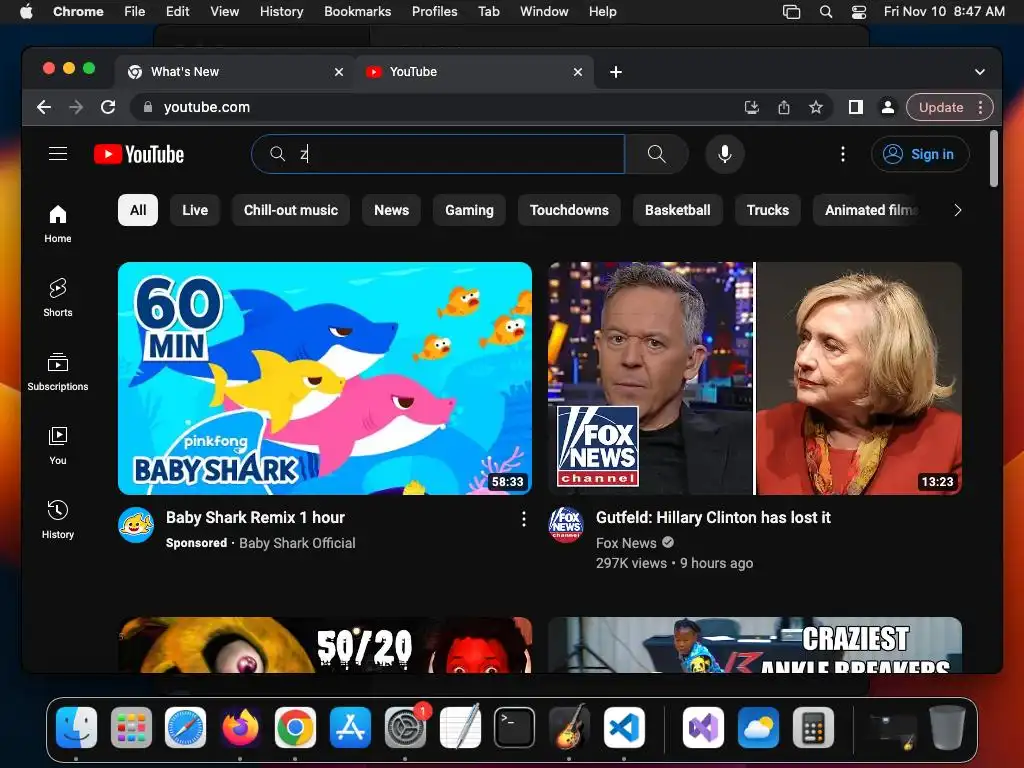Select the YouTube browser tab
This screenshot has height=768, width=1024.
(473, 72)
